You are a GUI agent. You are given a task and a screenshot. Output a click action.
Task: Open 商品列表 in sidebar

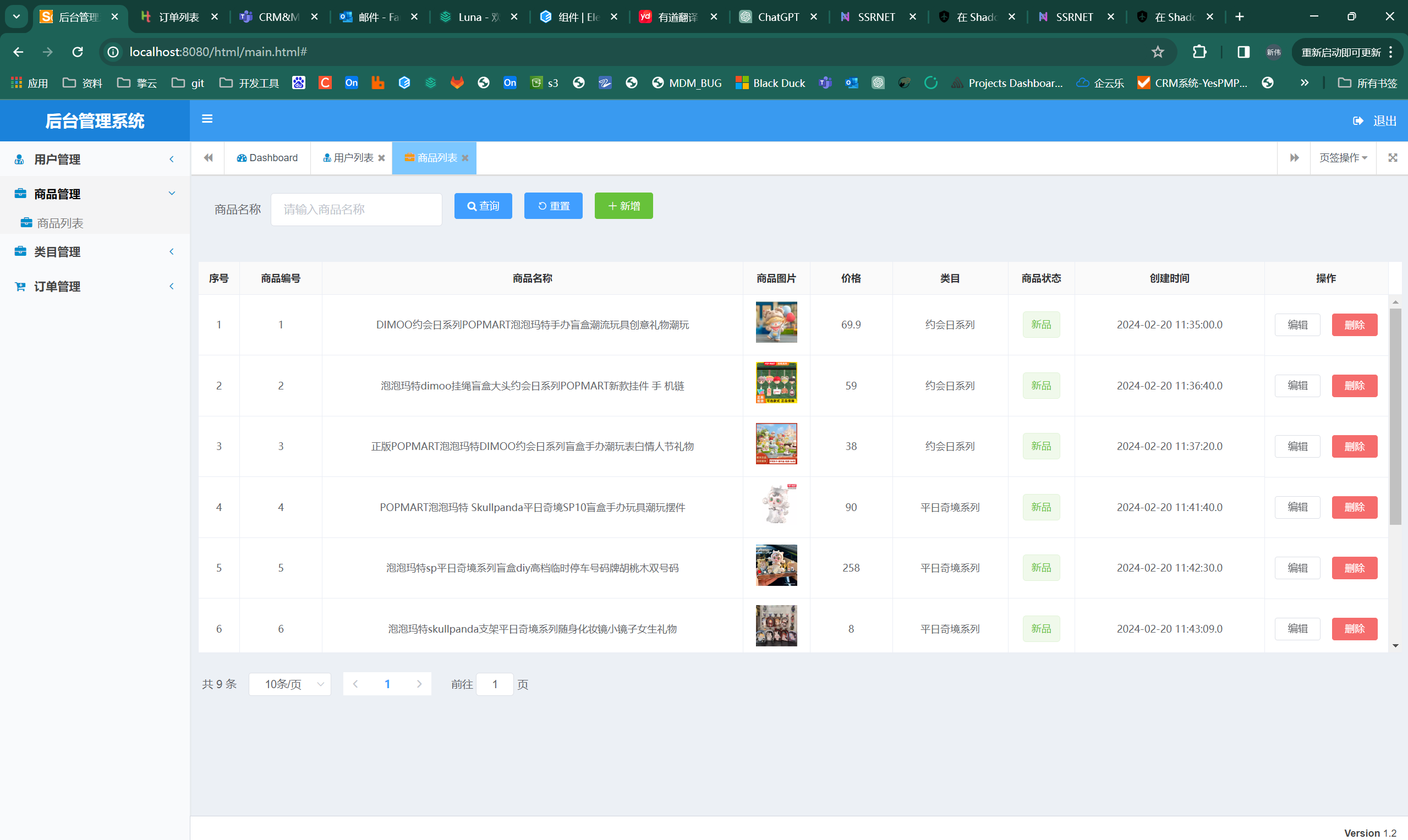(x=60, y=223)
